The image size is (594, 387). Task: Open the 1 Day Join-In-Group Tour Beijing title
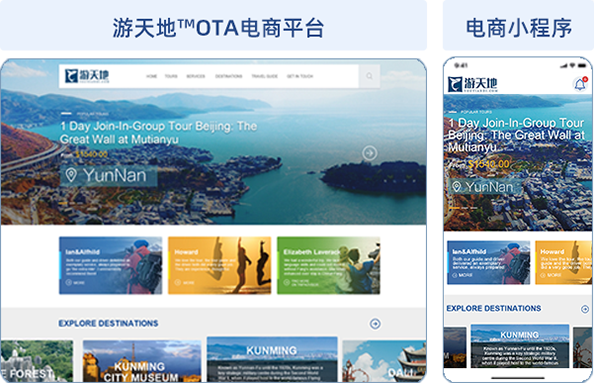(x=158, y=133)
